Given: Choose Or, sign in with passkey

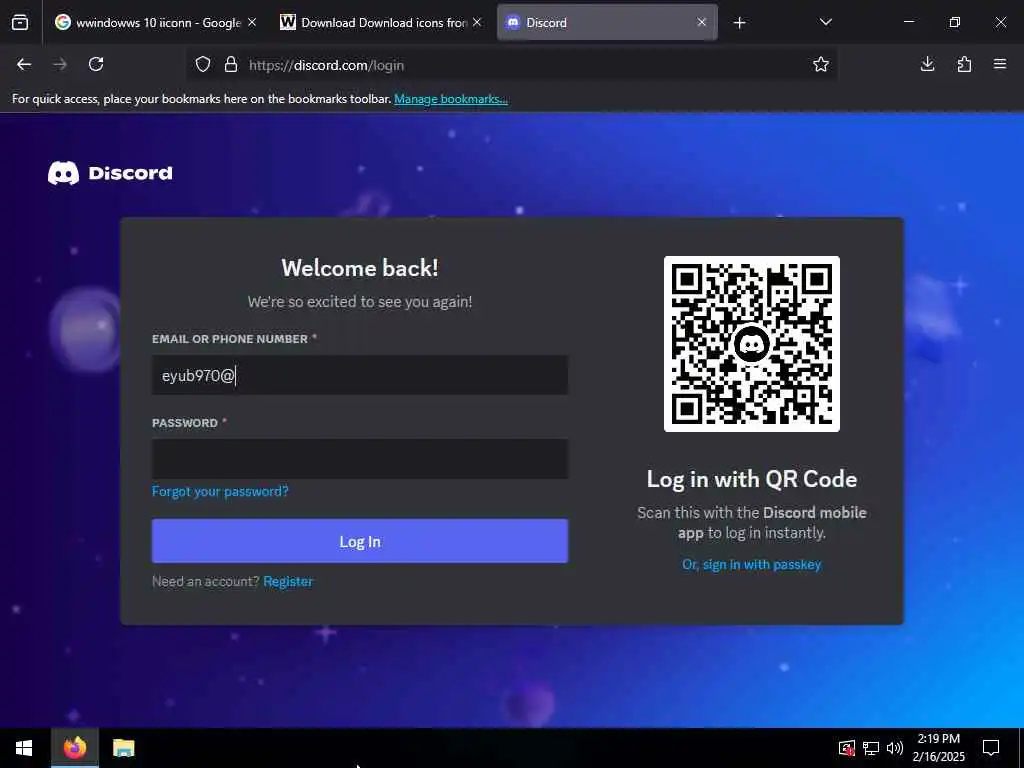Looking at the screenshot, I should click(x=752, y=564).
